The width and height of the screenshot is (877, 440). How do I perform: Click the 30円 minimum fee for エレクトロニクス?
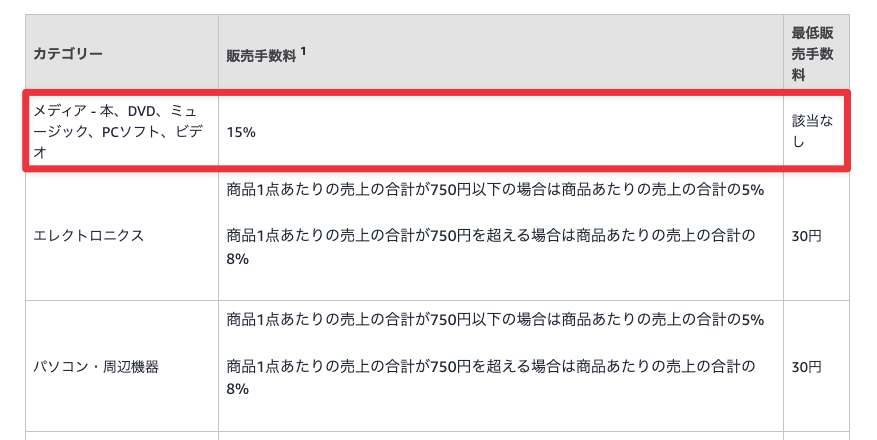click(x=808, y=236)
